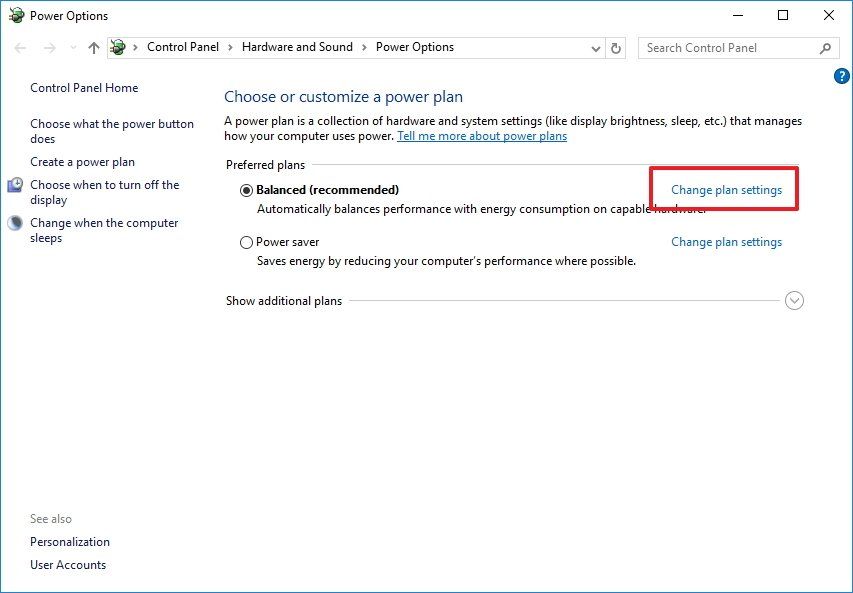The image size is (853, 593).
Task: Open Choose what the power button does
Action: [110, 130]
